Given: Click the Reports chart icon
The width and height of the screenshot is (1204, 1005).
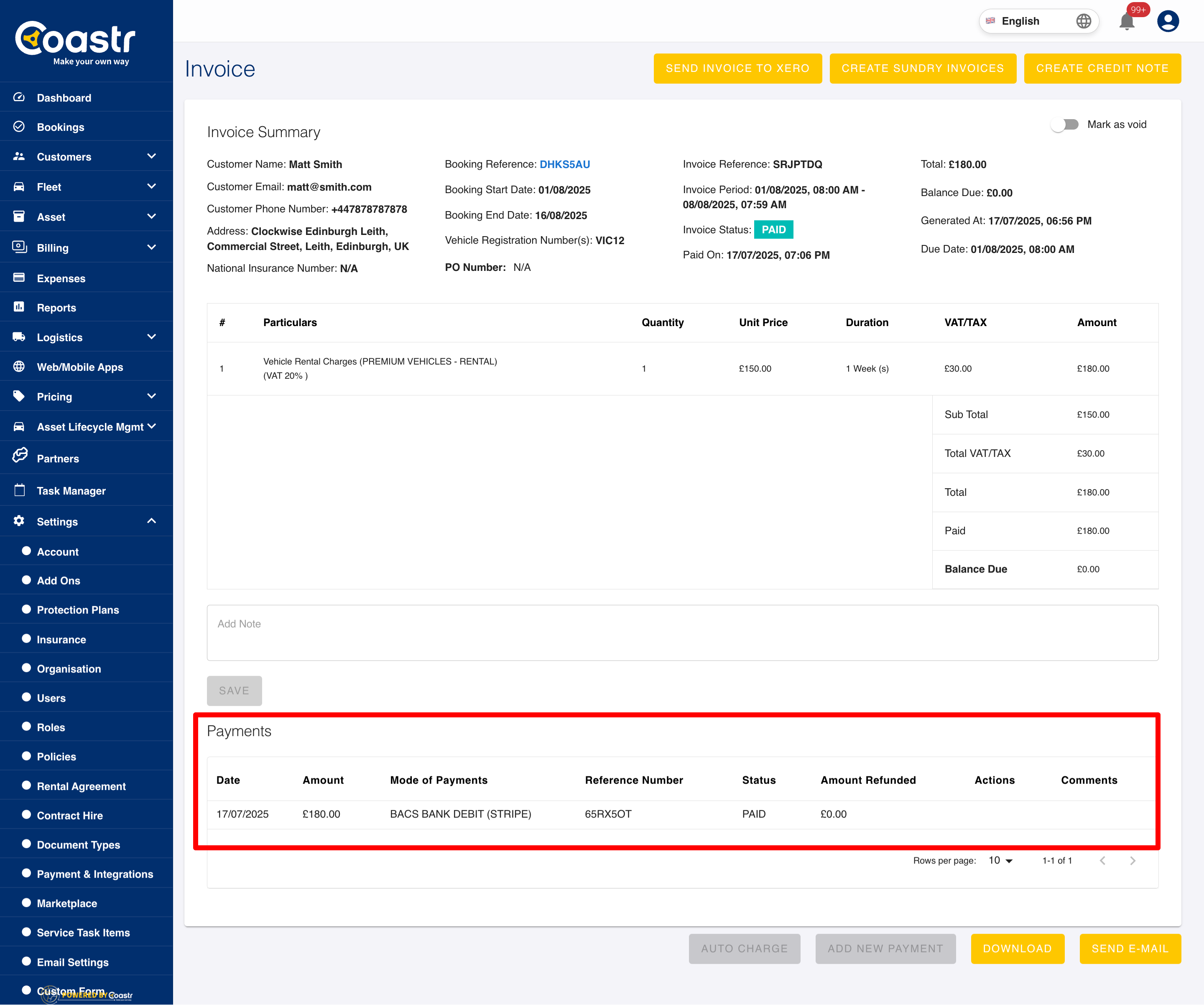Looking at the screenshot, I should [x=19, y=307].
